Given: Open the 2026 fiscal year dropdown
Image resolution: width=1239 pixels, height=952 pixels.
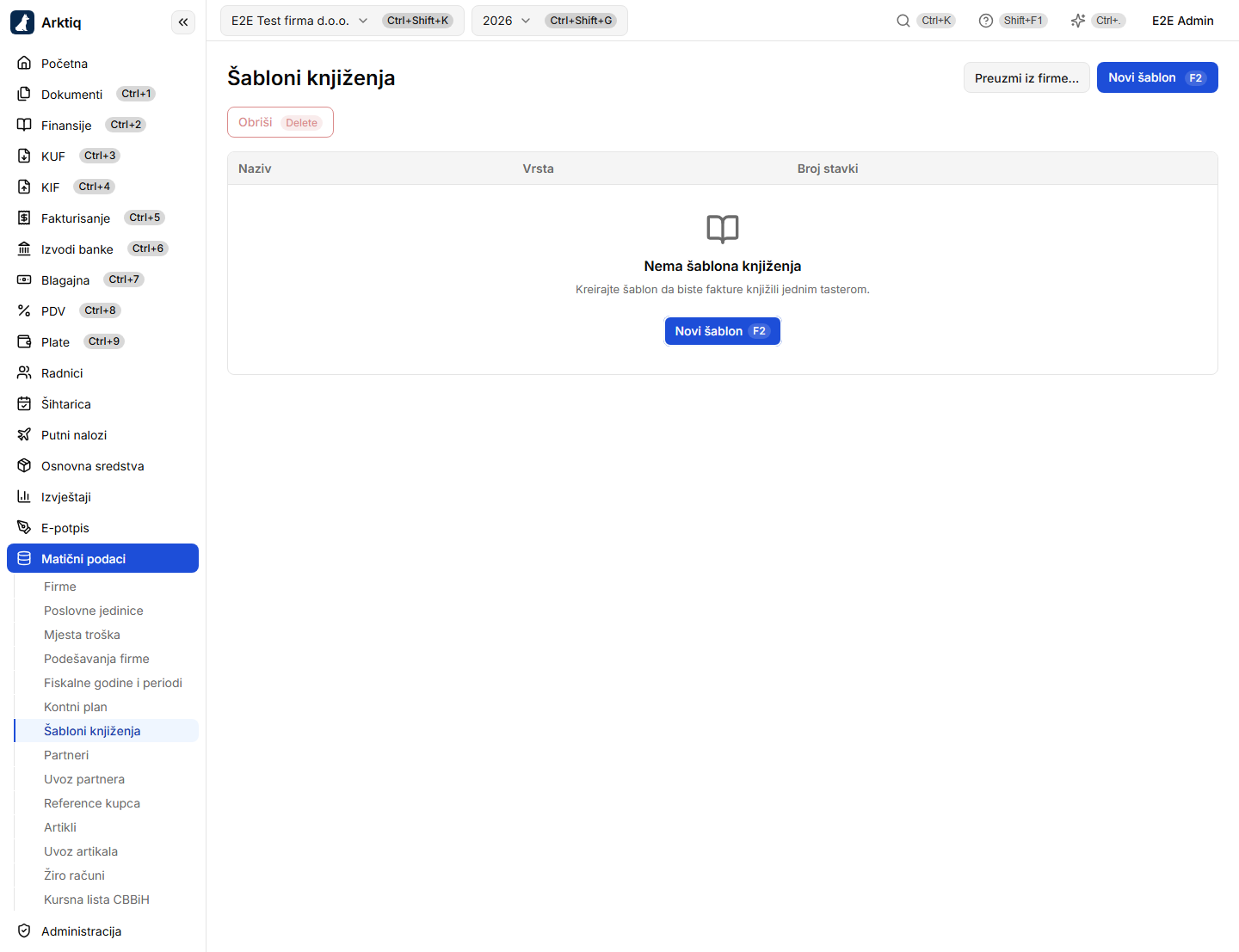Looking at the screenshot, I should (x=550, y=21).
